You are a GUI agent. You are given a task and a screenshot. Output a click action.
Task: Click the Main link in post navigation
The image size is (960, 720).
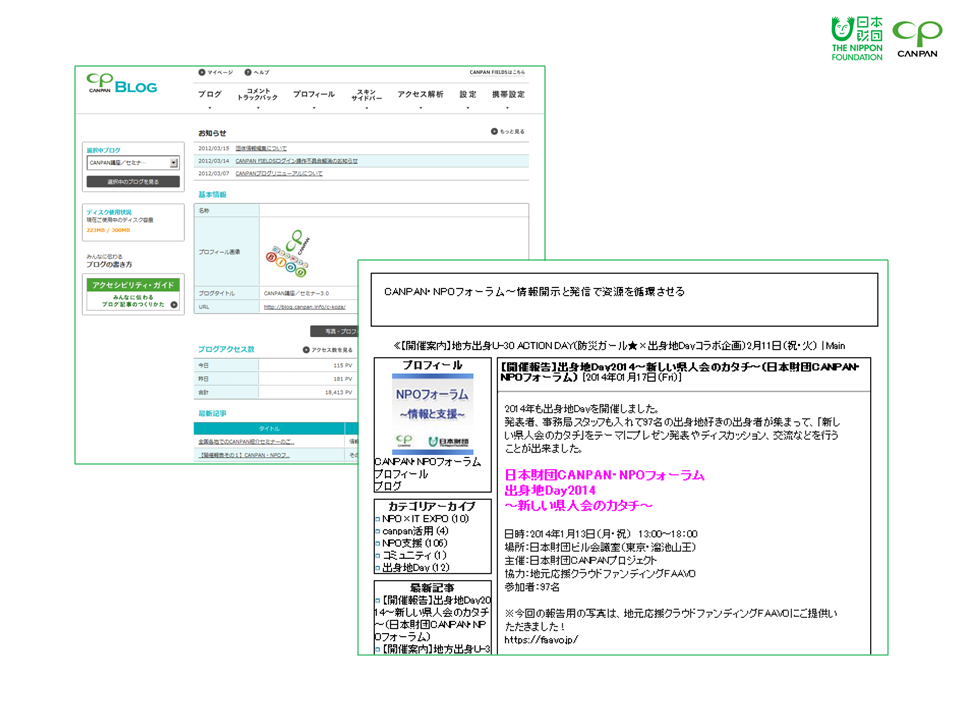click(x=835, y=346)
